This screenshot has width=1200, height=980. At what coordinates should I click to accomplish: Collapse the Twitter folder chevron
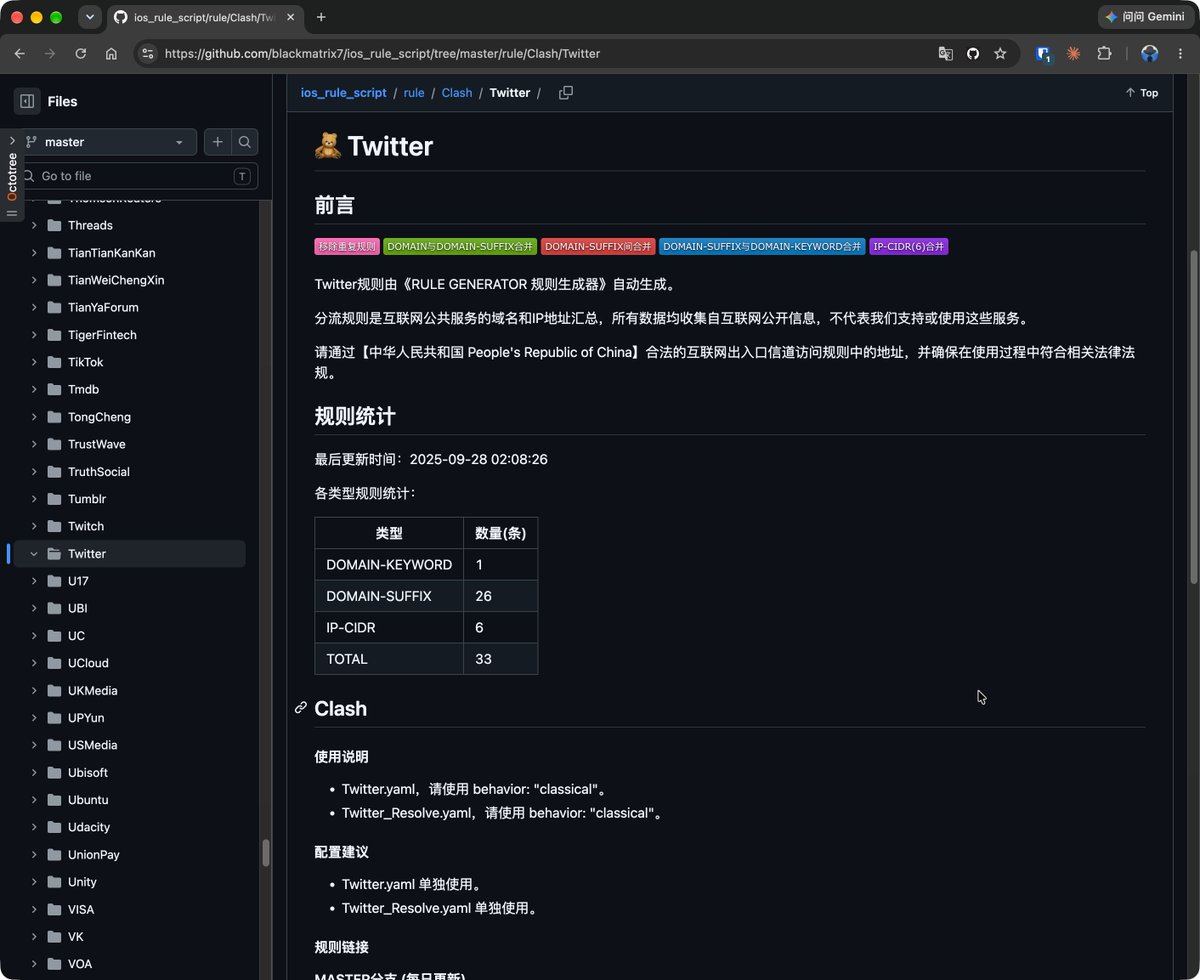[x=34, y=554]
